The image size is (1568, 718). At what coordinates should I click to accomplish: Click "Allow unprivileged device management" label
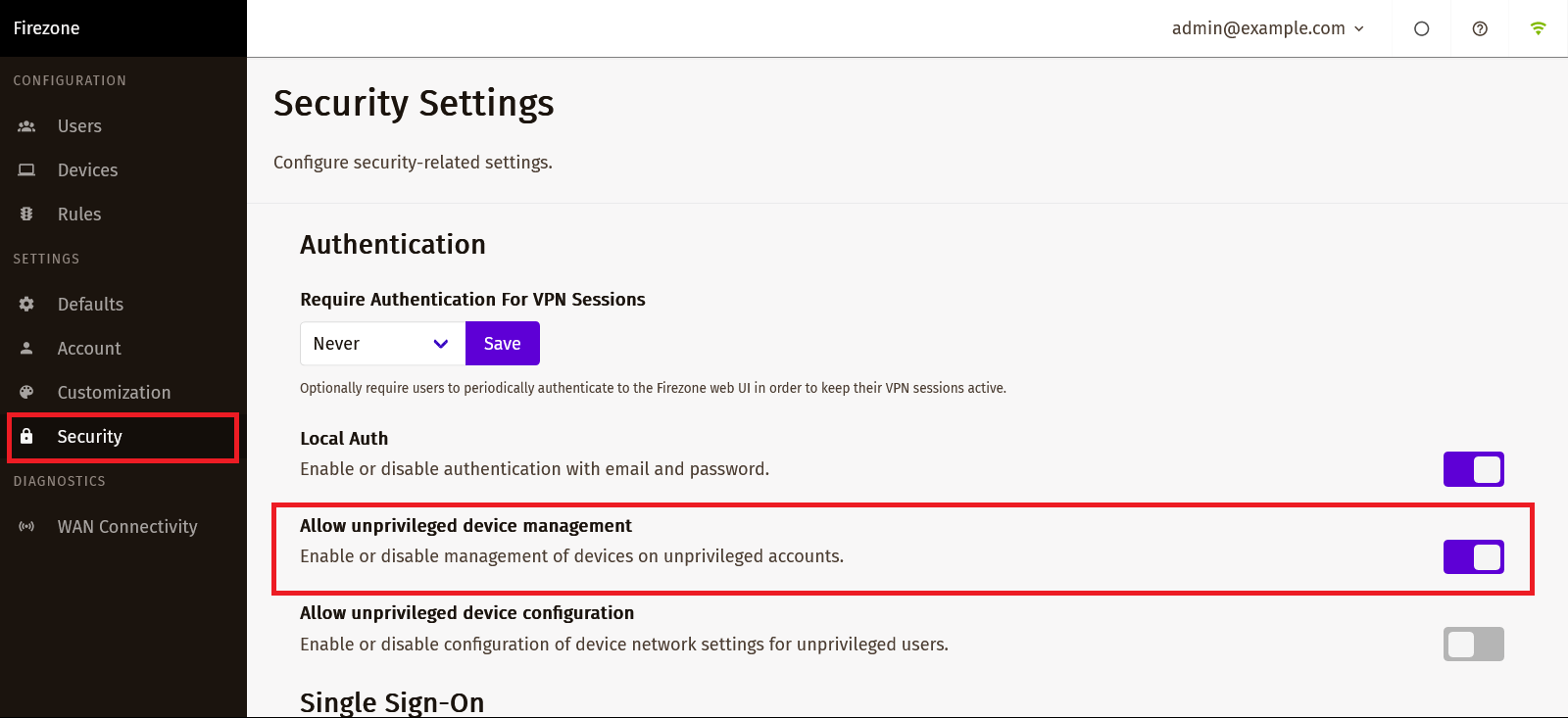point(465,526)
